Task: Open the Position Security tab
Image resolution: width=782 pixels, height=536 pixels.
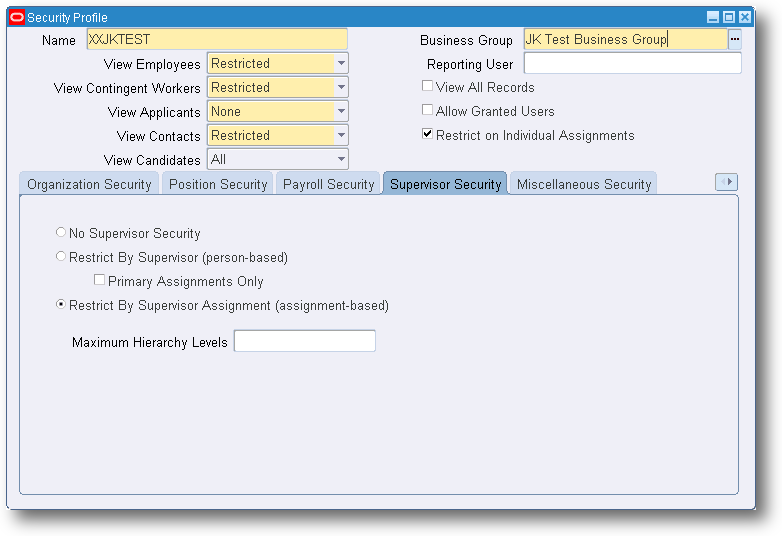Action: 218,184
